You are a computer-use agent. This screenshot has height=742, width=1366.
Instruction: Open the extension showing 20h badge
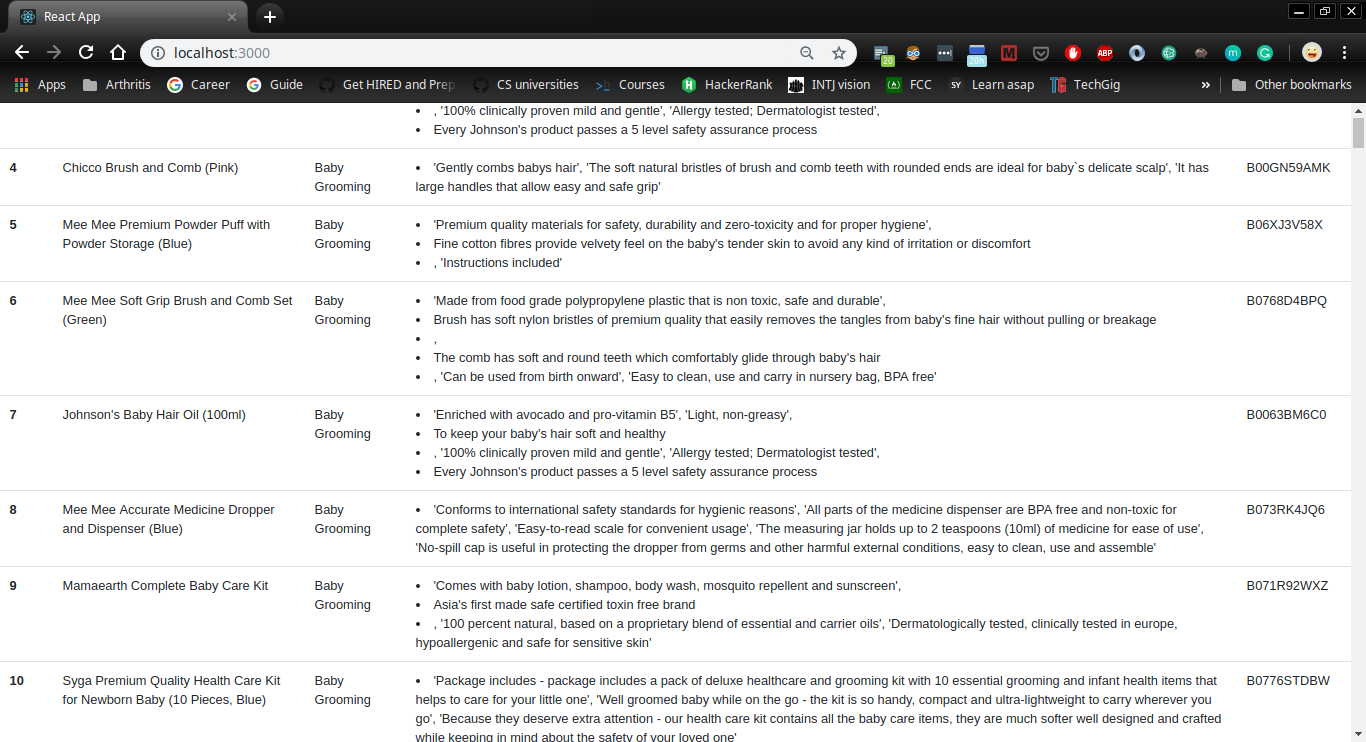pyautogui.click(x=977, y=54)
